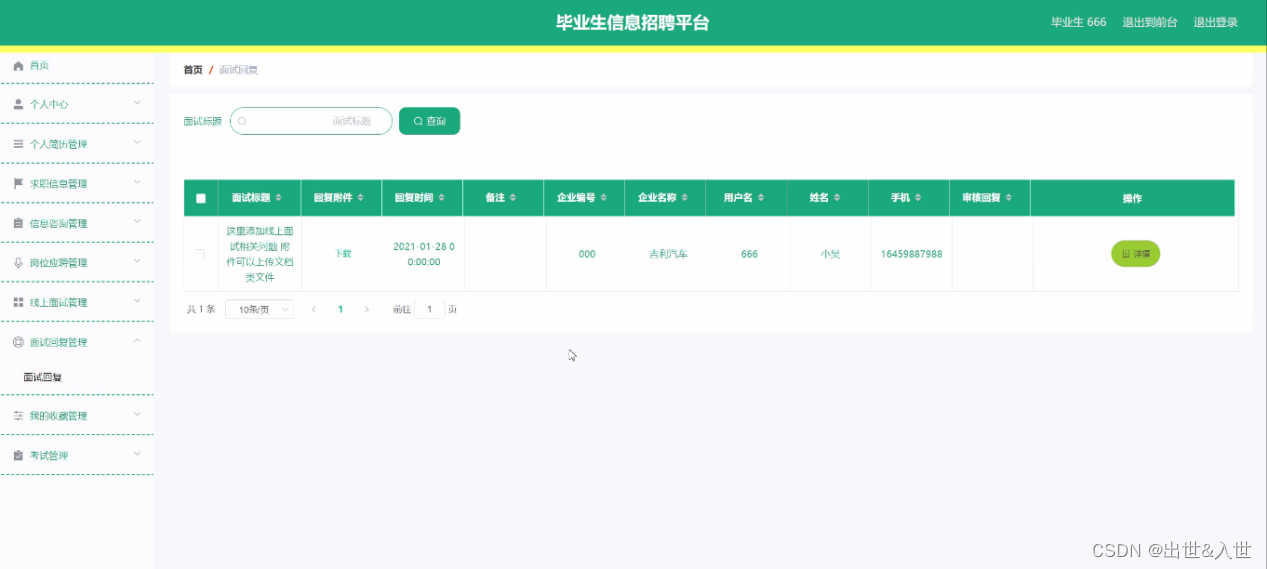Click 退出到前台 in the top bar
This screenshot has width=1267, height=569.
point(1150,22)
